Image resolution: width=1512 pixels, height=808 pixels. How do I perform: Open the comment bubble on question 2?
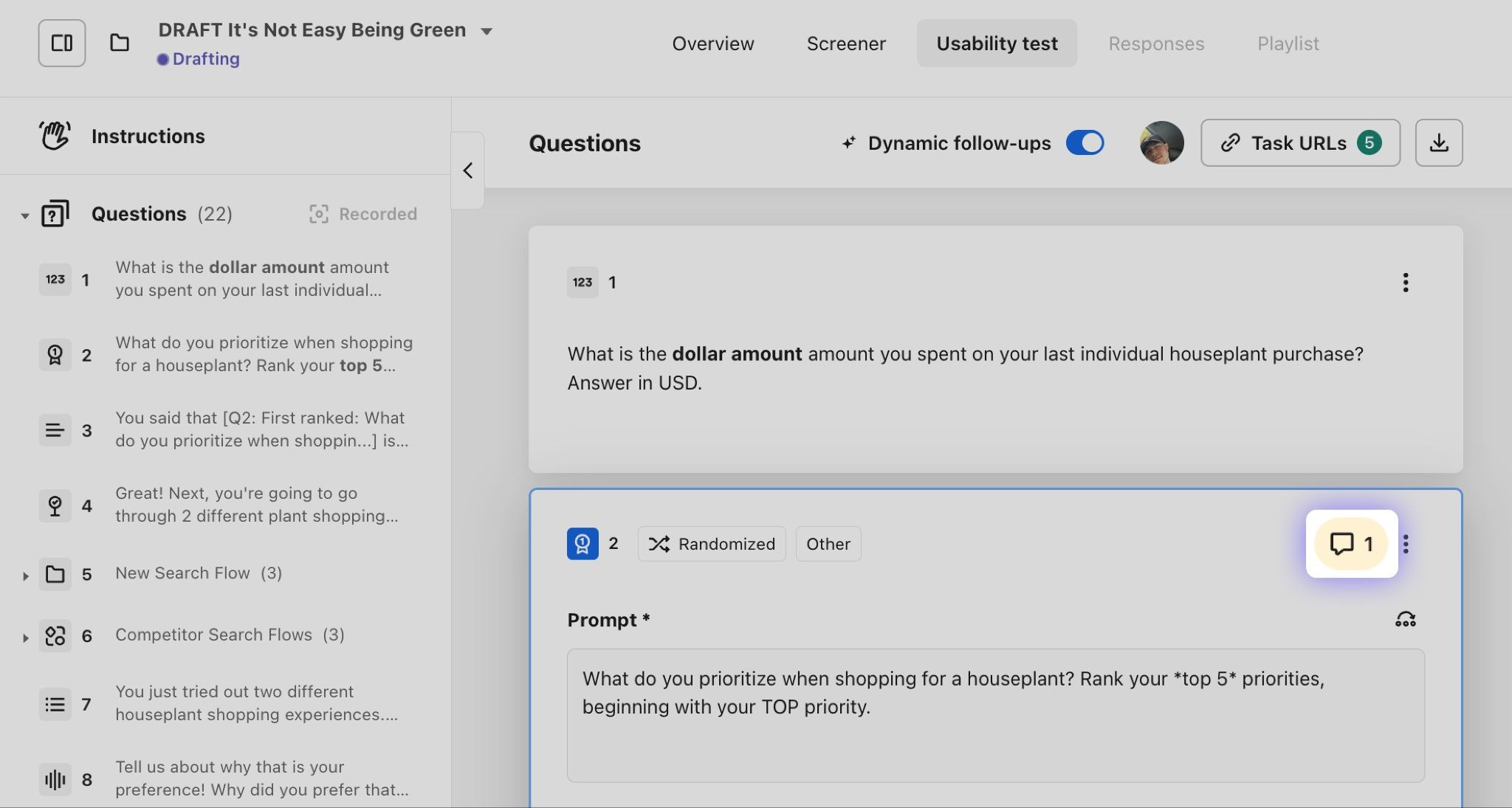(1350, 544)
